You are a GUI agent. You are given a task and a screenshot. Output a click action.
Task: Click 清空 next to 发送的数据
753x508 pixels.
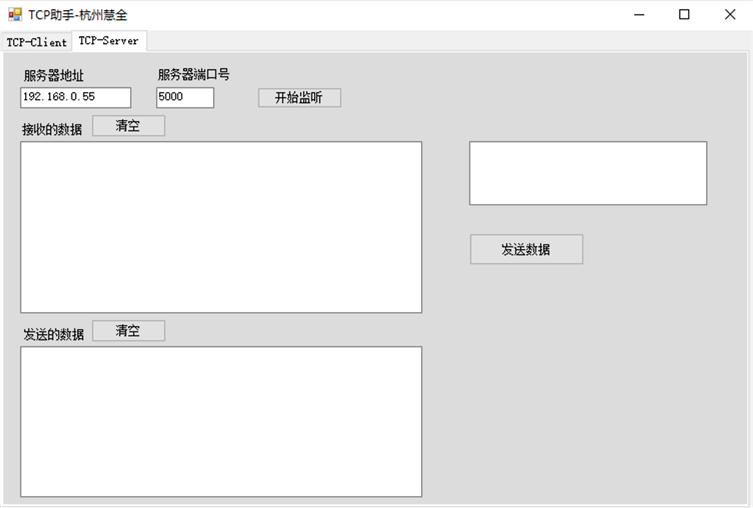tap(128, 331)
